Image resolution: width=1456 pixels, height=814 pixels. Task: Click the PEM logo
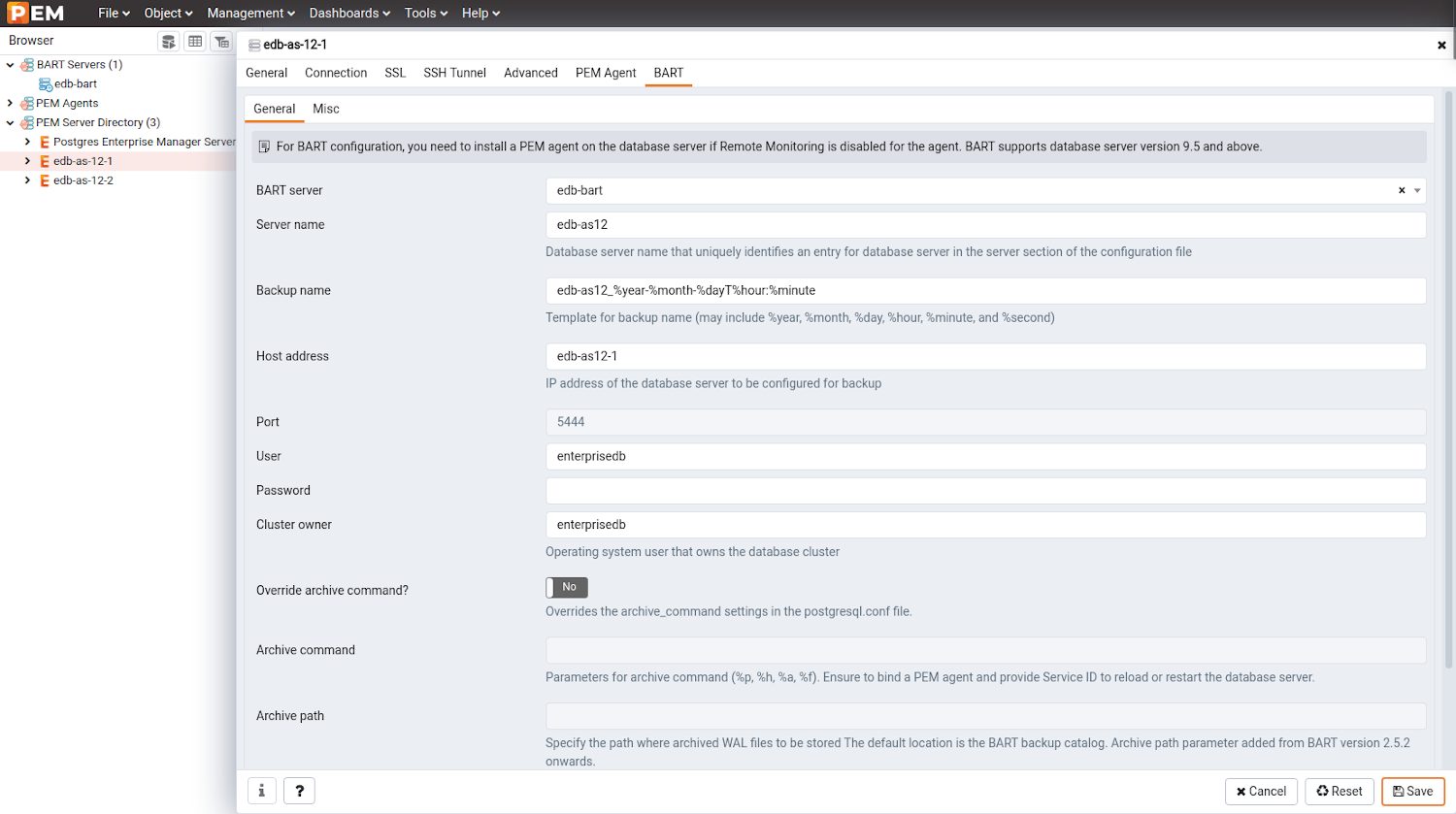coord(36,13)
